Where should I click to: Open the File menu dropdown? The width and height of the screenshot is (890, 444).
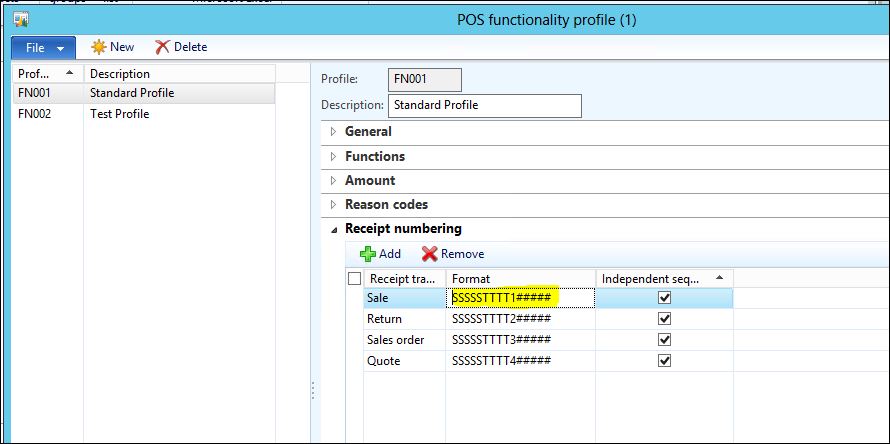(43, 47)
